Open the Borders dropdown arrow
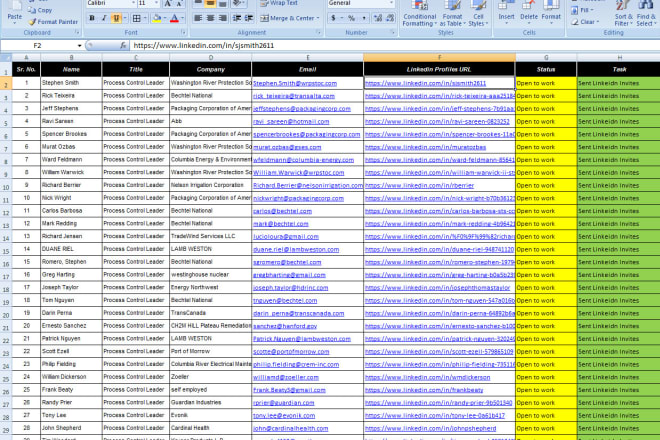 [x=145, y=18]
